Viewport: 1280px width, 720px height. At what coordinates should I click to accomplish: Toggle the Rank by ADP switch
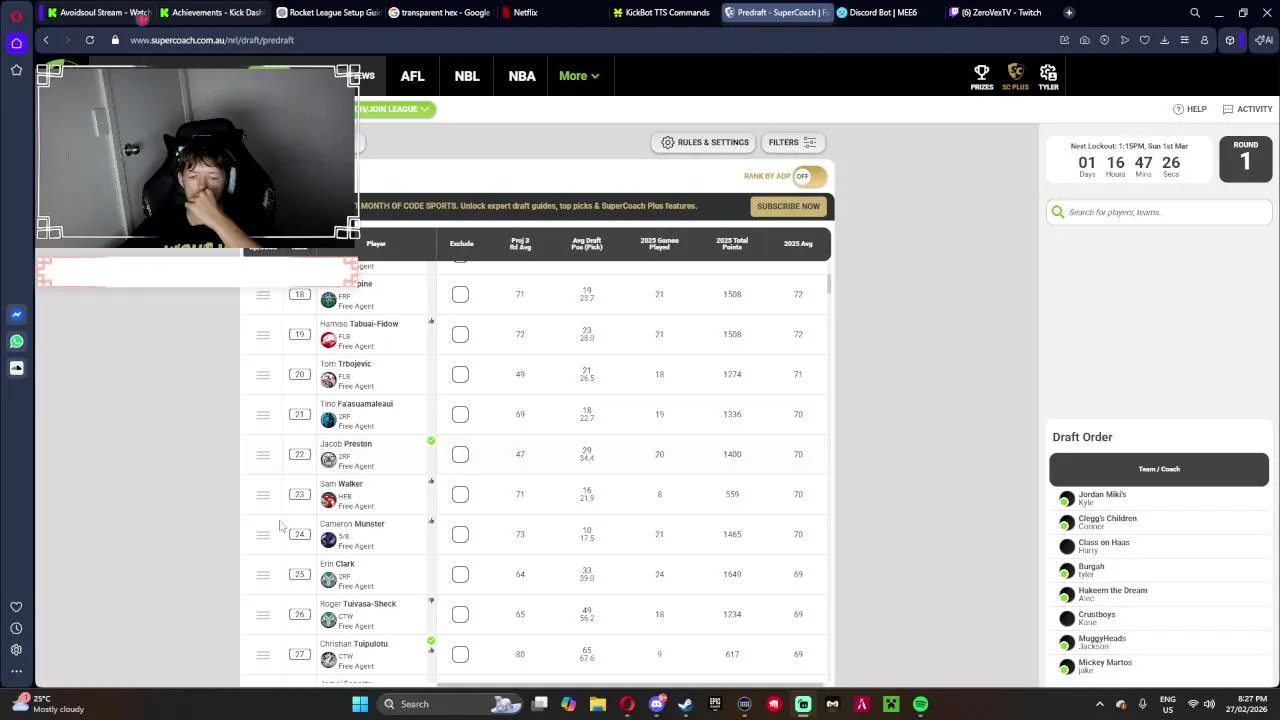click(810, 176)
